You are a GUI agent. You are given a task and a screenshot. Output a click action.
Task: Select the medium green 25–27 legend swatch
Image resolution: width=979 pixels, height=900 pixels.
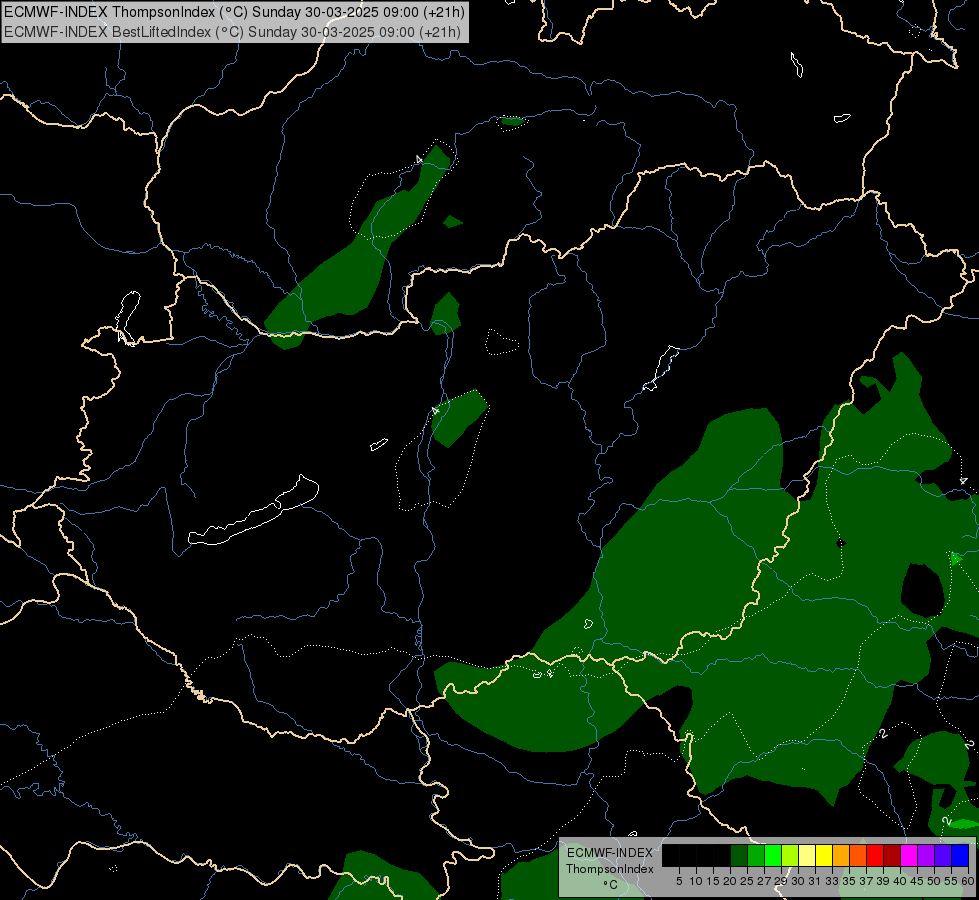click(x=756, y=855)
